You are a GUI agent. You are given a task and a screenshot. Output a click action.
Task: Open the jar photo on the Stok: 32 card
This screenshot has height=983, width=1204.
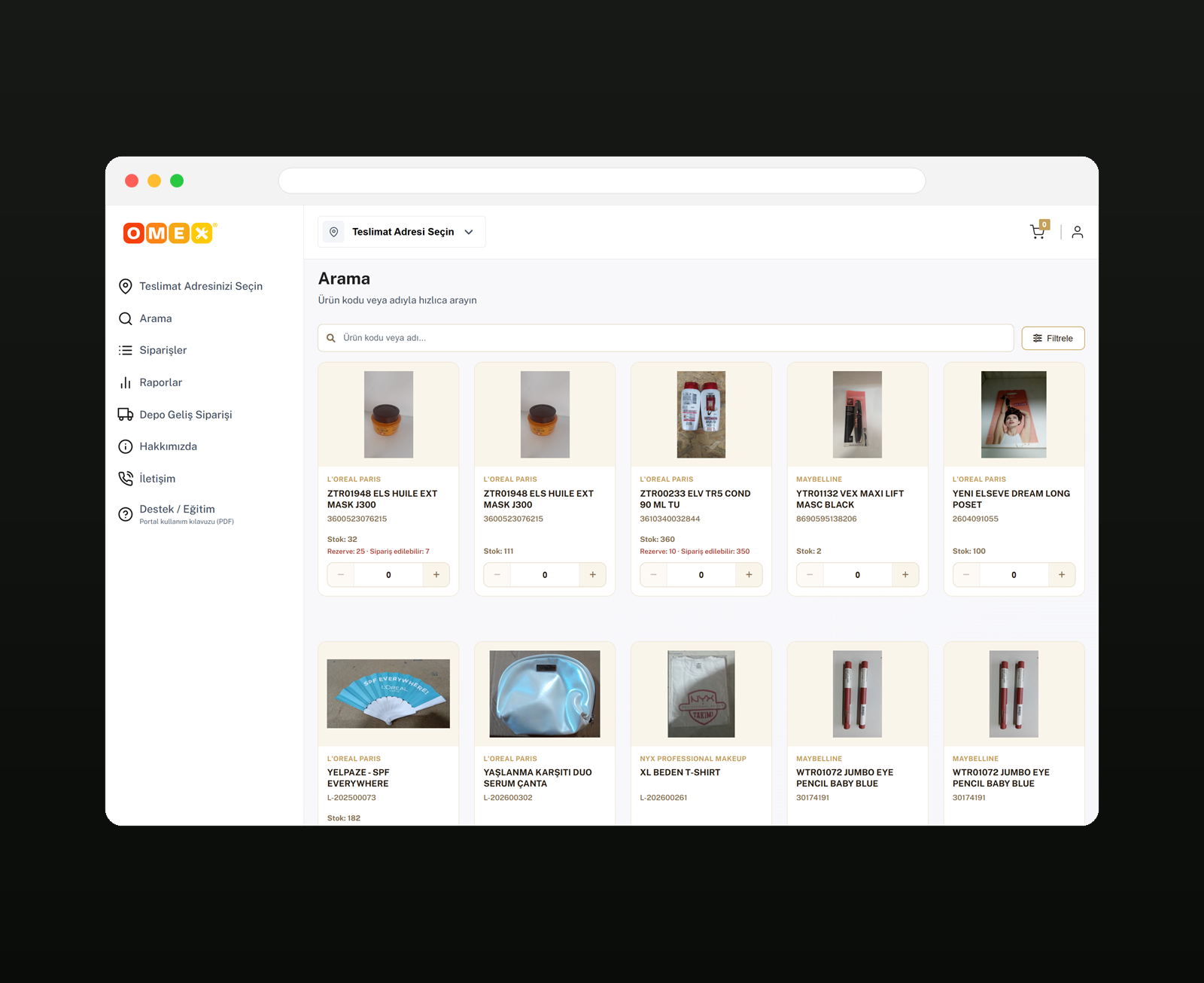pyautogui.click(x=388, y=415)
